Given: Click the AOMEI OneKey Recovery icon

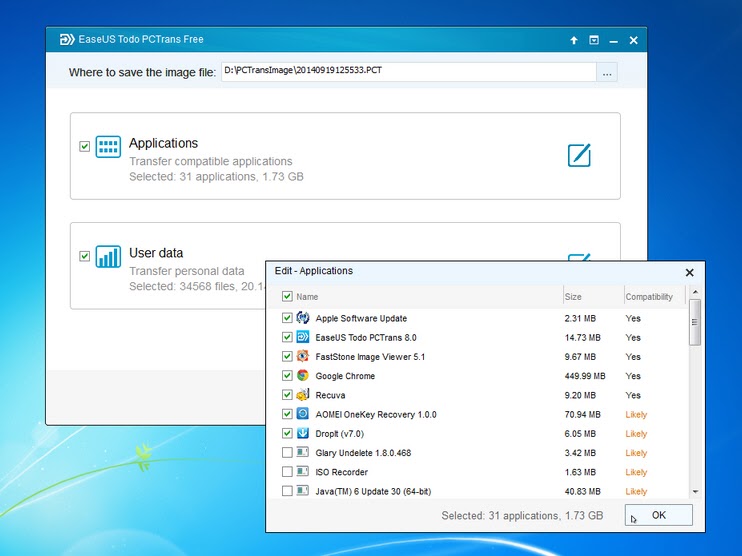Looking at the screenshot, I should (x=303, y=414).
